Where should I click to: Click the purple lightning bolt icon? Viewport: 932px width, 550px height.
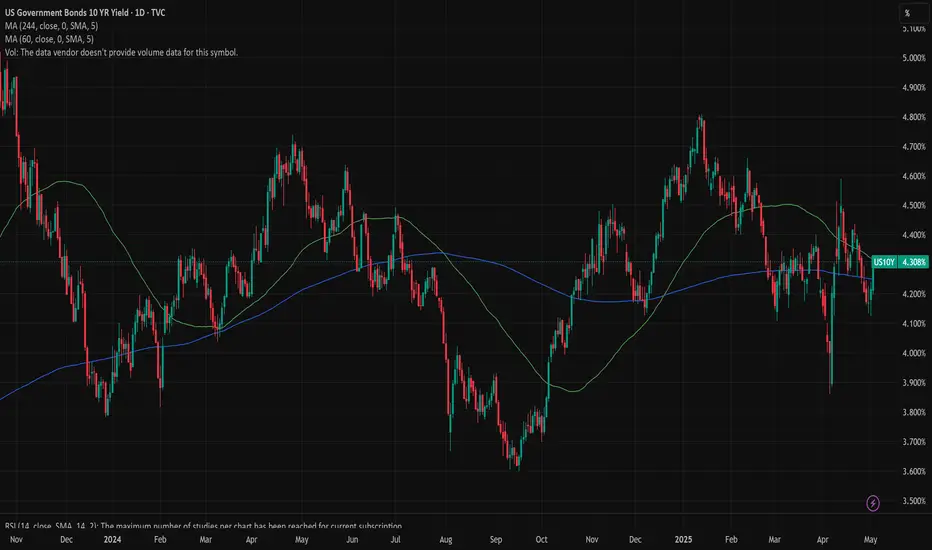[x=872, y=504]
